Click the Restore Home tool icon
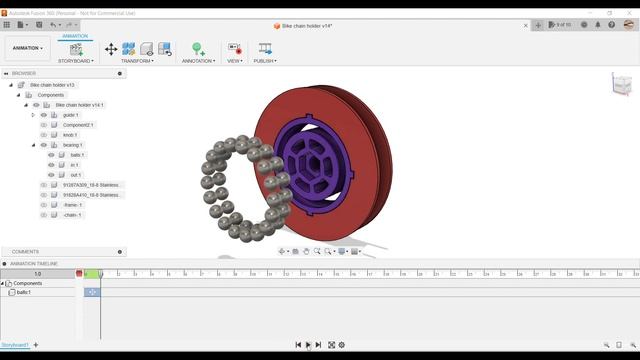The image size is (640, 360). pyautogui.click(x=164, y=49)
